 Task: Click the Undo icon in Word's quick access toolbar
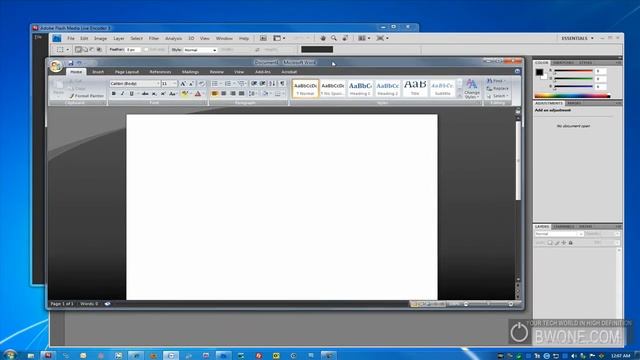click(x=79, y=63)
